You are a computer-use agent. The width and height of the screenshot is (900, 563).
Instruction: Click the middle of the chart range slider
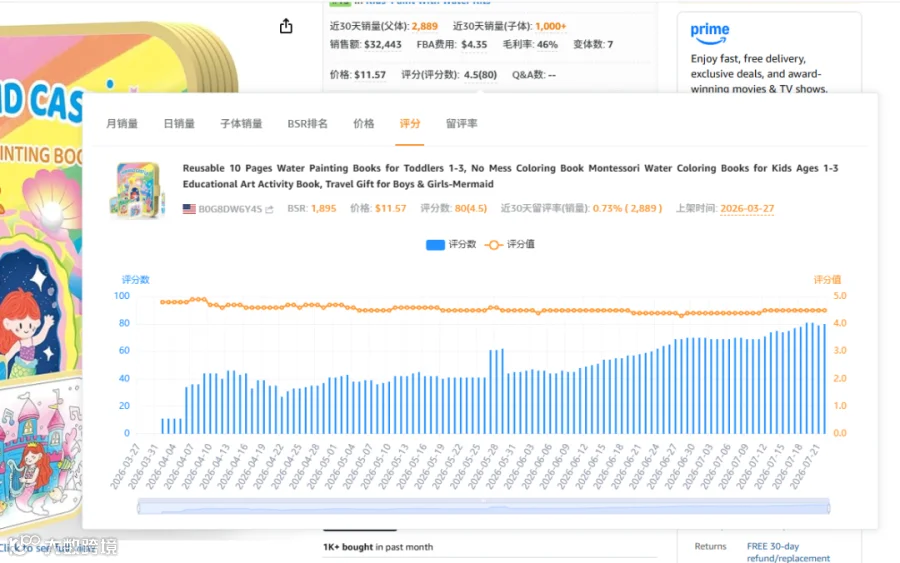coord(483,507)
